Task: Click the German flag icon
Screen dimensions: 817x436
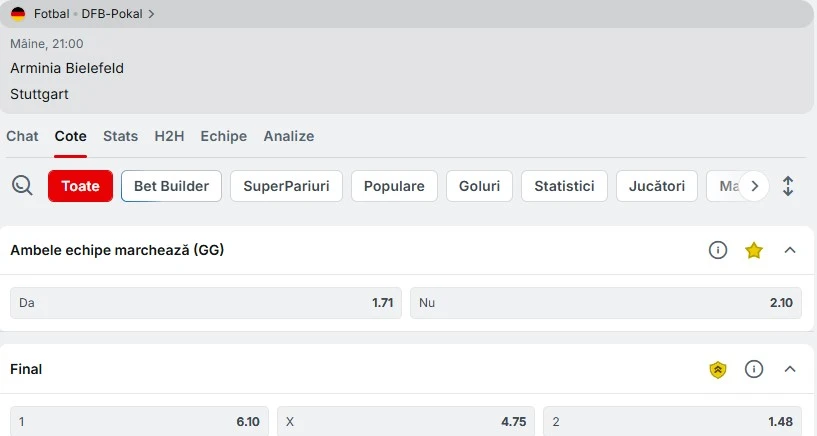Action: click(18, 14)
